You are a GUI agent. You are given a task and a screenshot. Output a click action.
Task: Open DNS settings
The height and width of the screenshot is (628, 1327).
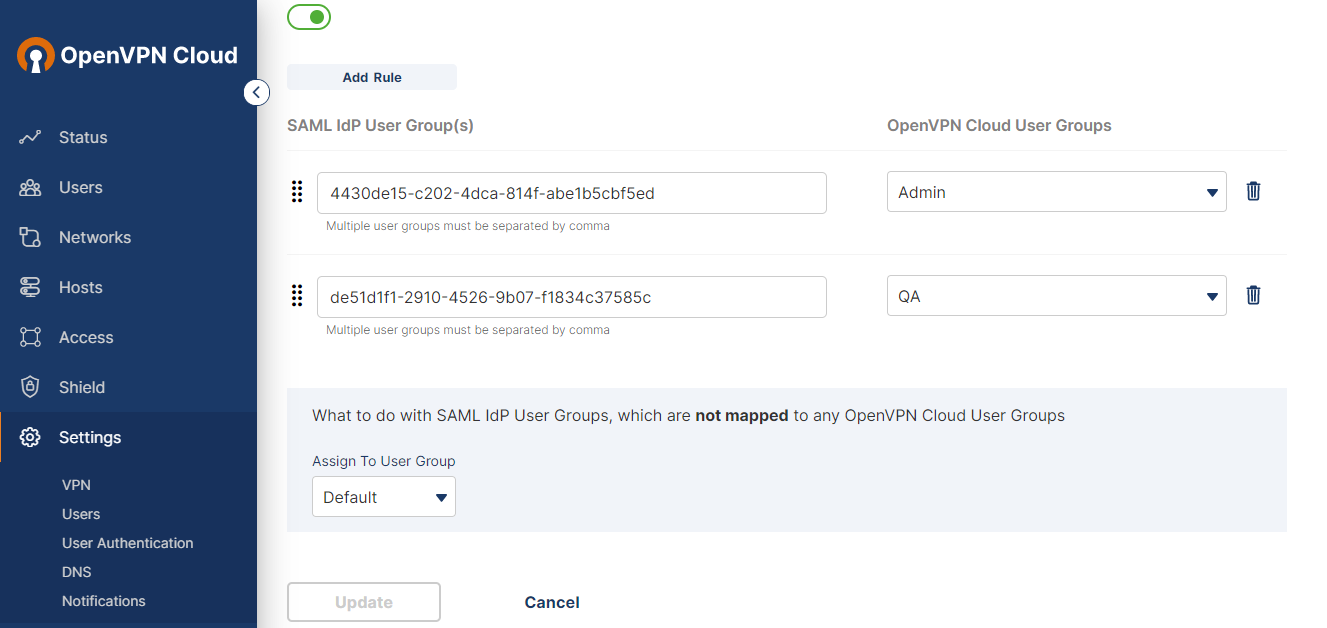(76, 572)
